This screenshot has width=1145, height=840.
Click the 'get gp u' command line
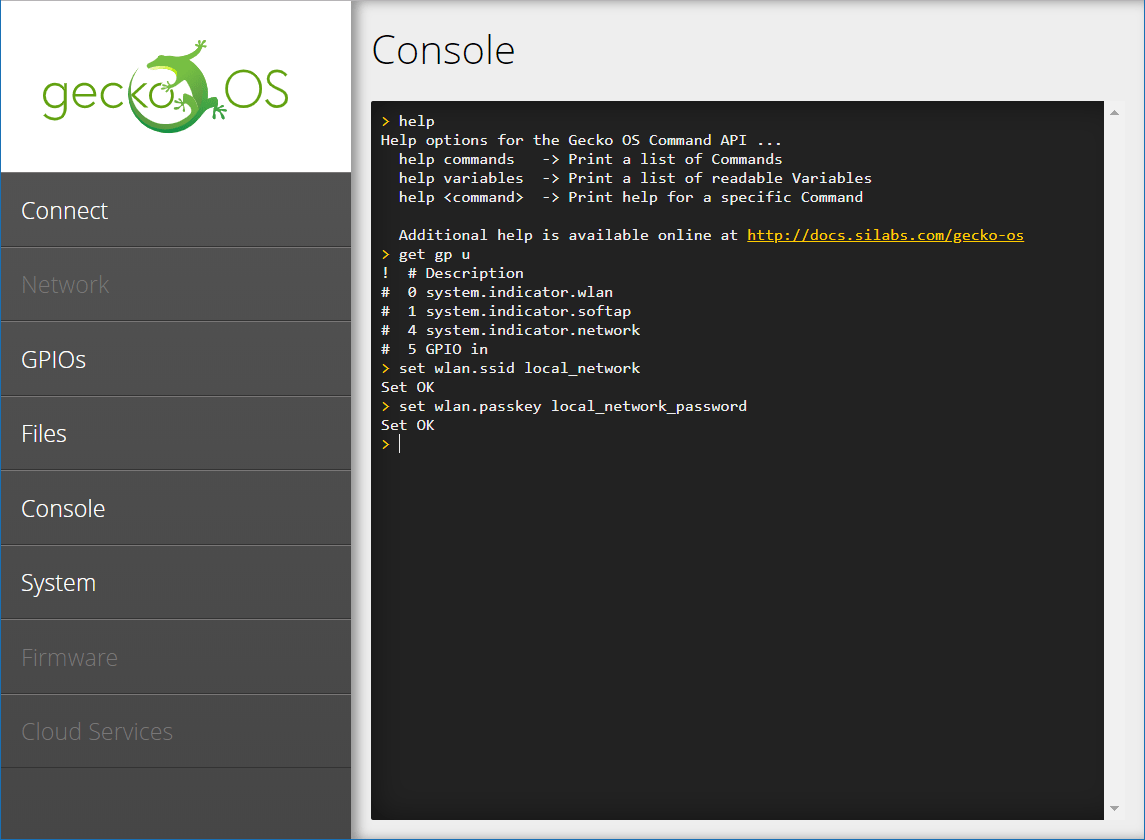(426, 254)
